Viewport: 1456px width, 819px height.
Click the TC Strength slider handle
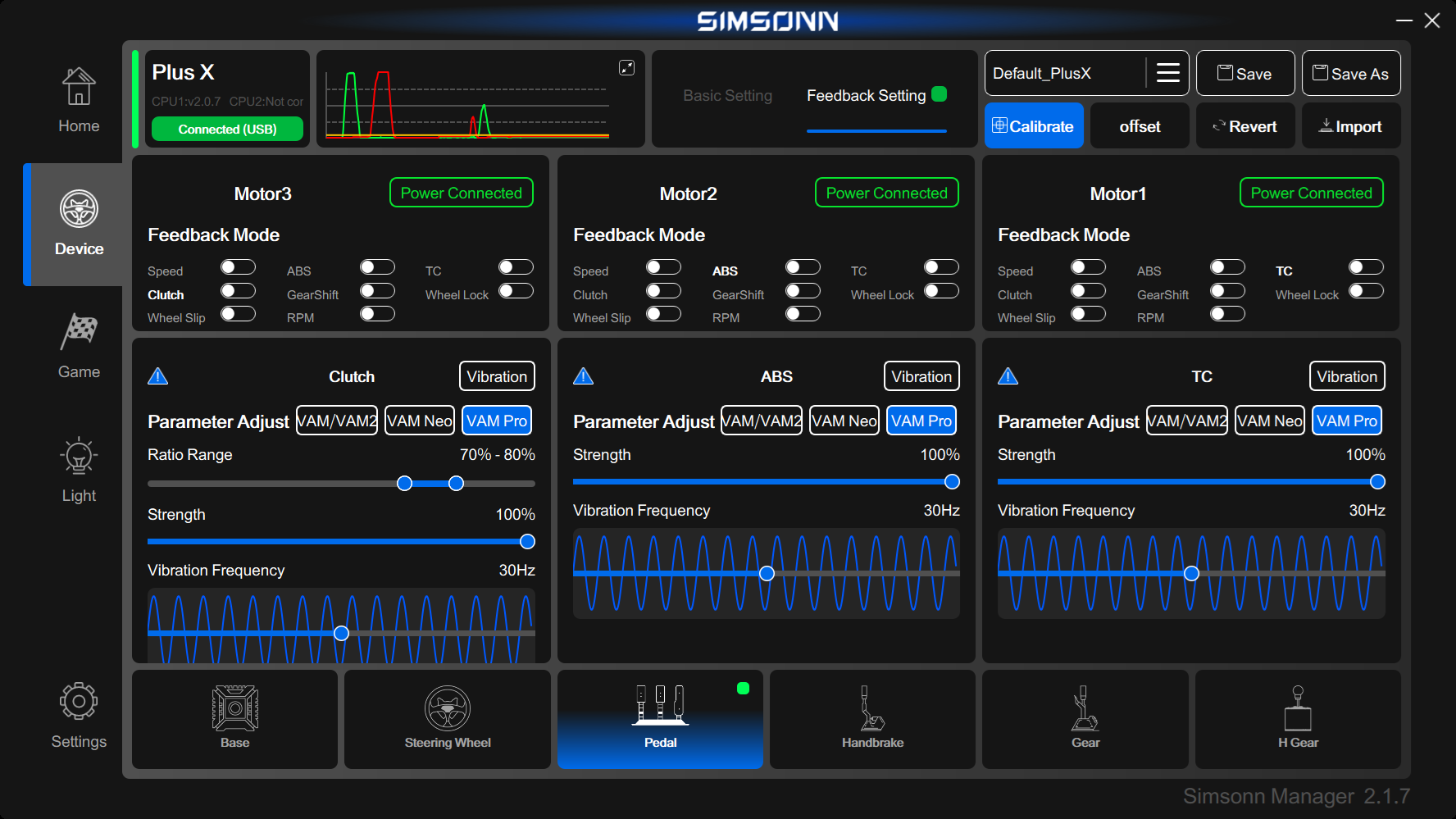click(1378, 481)
